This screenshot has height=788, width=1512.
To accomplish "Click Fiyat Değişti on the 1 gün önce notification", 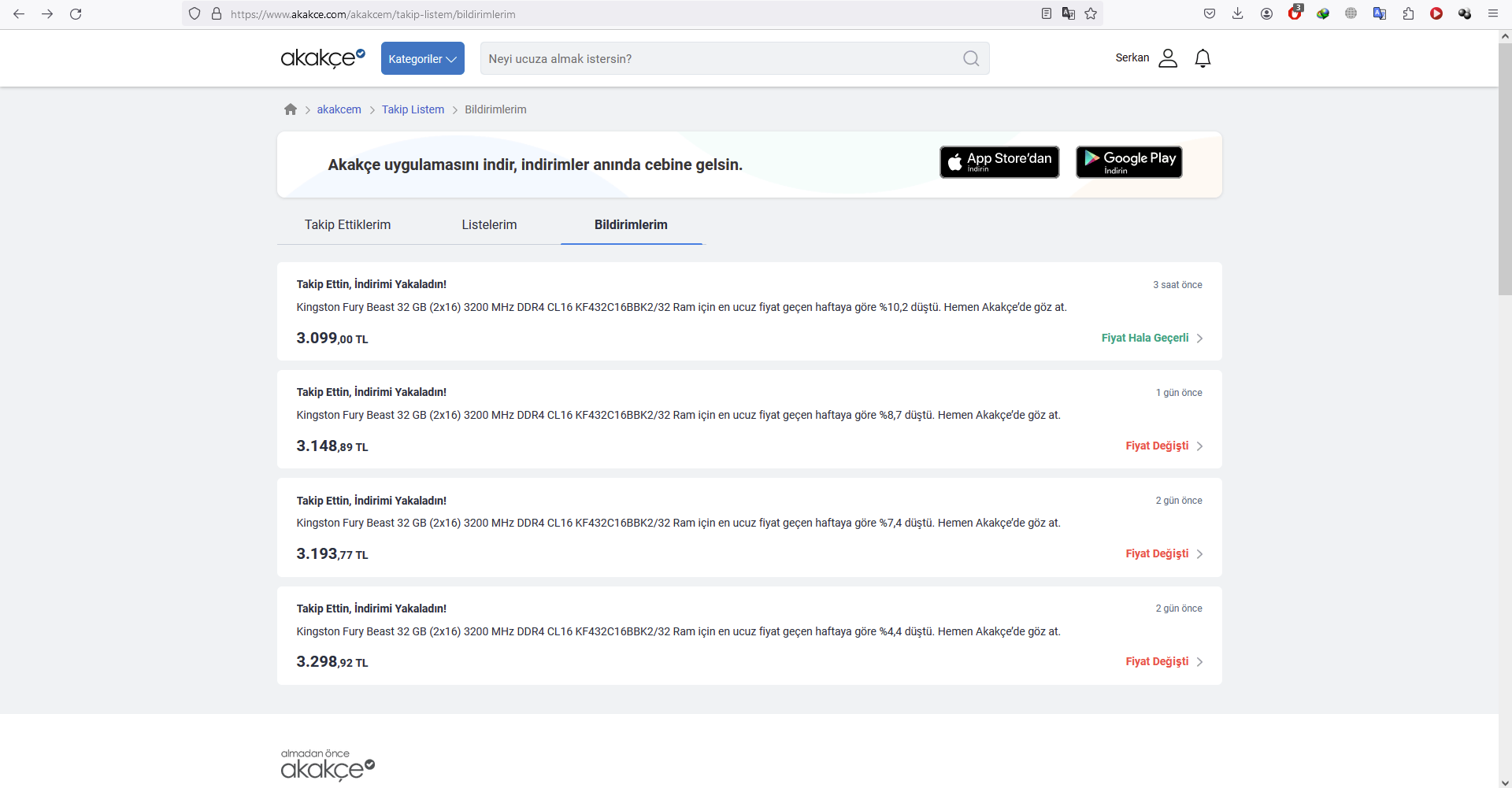I will 1157,446.
